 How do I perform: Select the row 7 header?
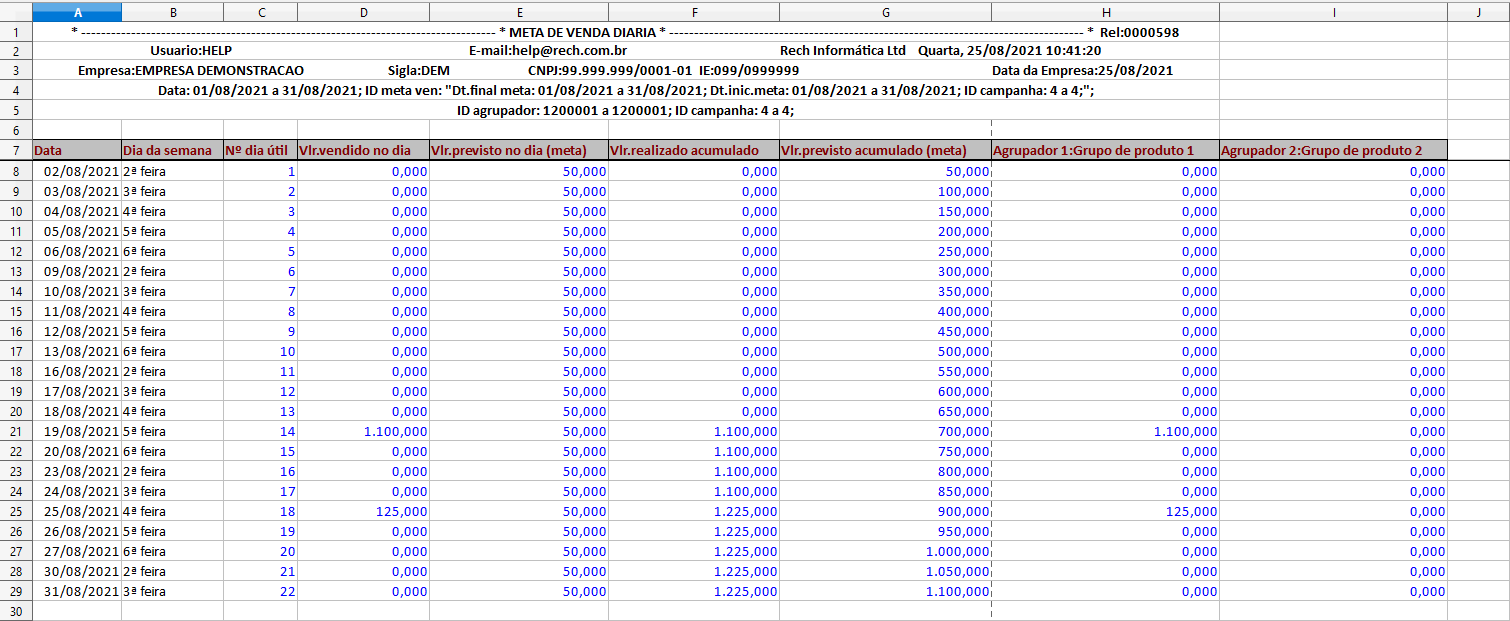click(x=16, y=151)
